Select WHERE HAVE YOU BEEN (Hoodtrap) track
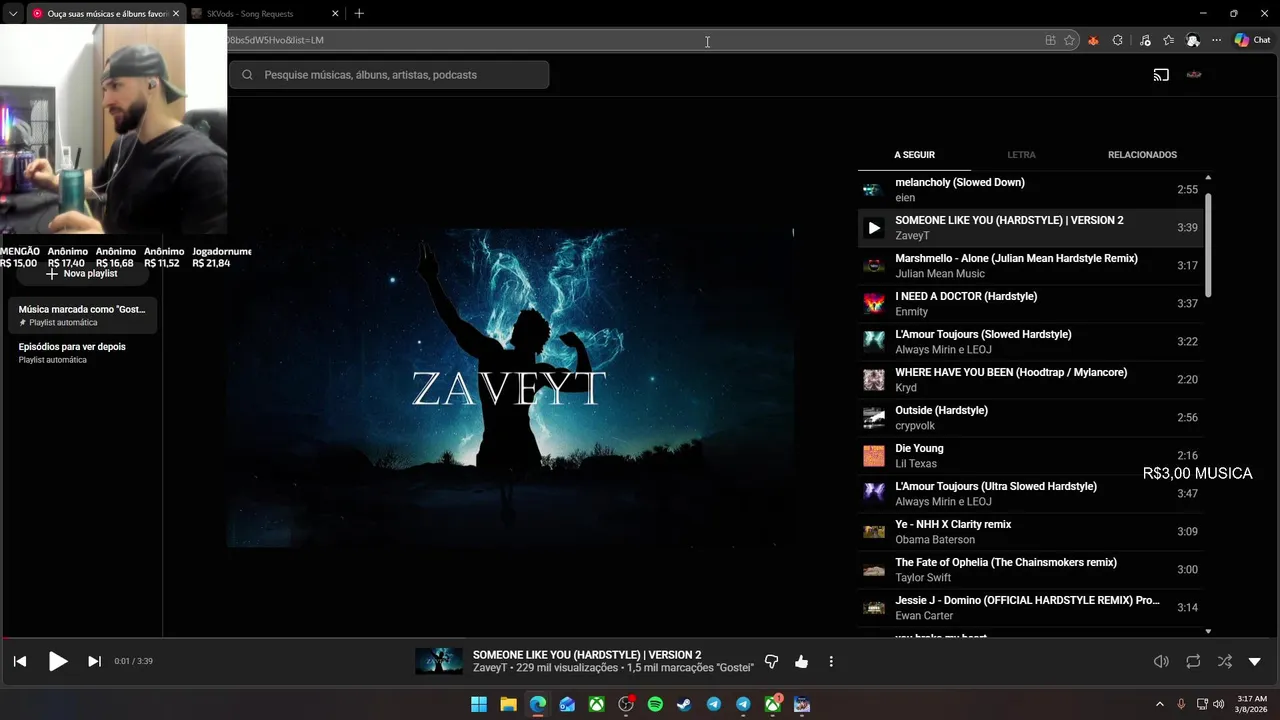The image size is (1280, 720). pos(1030,380)
